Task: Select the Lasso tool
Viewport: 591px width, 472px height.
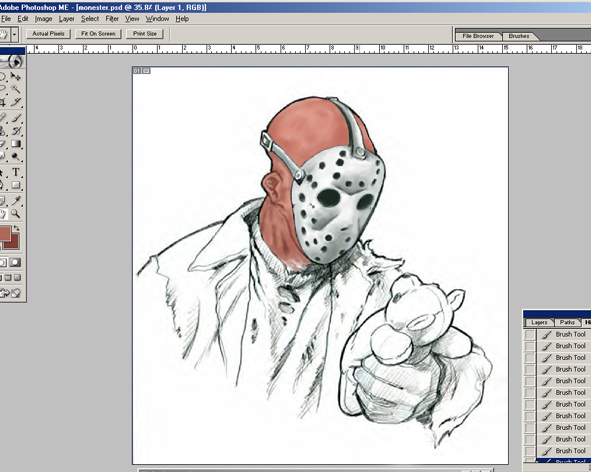Action: coord(3,89)
